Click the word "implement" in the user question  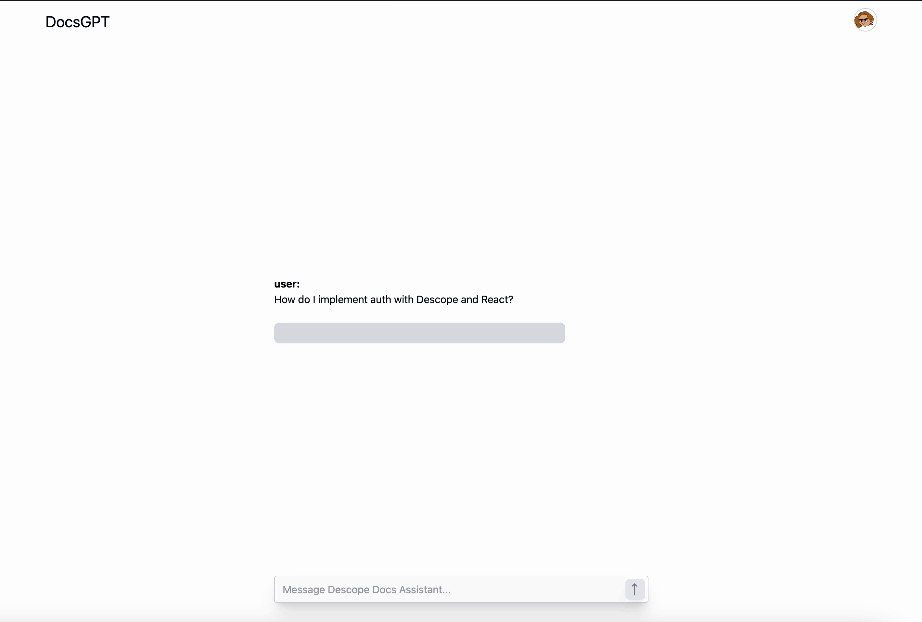click(x=343, y=300)
